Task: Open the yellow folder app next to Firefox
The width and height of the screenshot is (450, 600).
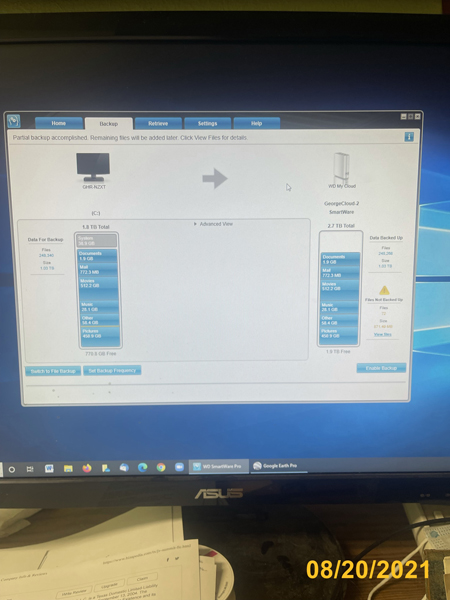Action: 106,468
